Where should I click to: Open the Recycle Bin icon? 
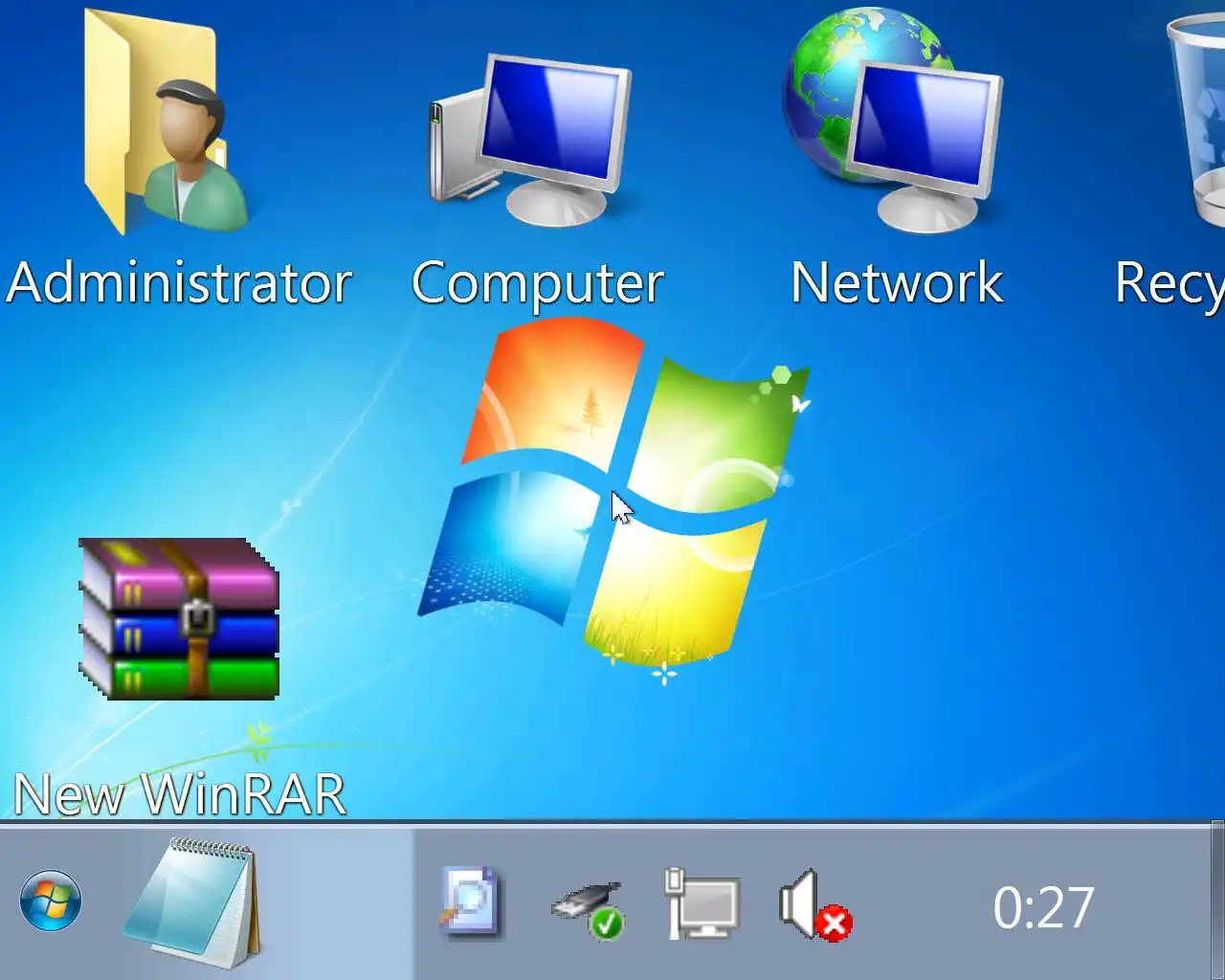click(x=1196, y=120)
